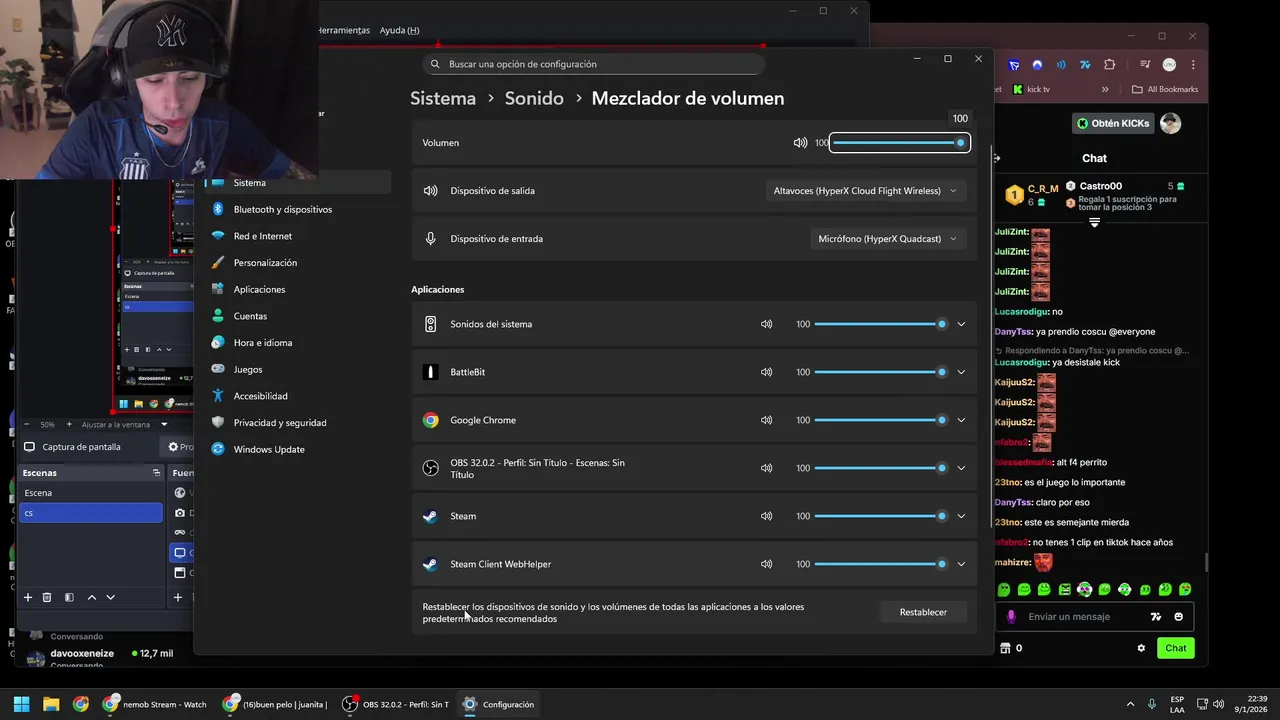This screenshot has height=720, width=1280.
Task: Go to Sistema breadcrumb link
Action: coord(443,98)
